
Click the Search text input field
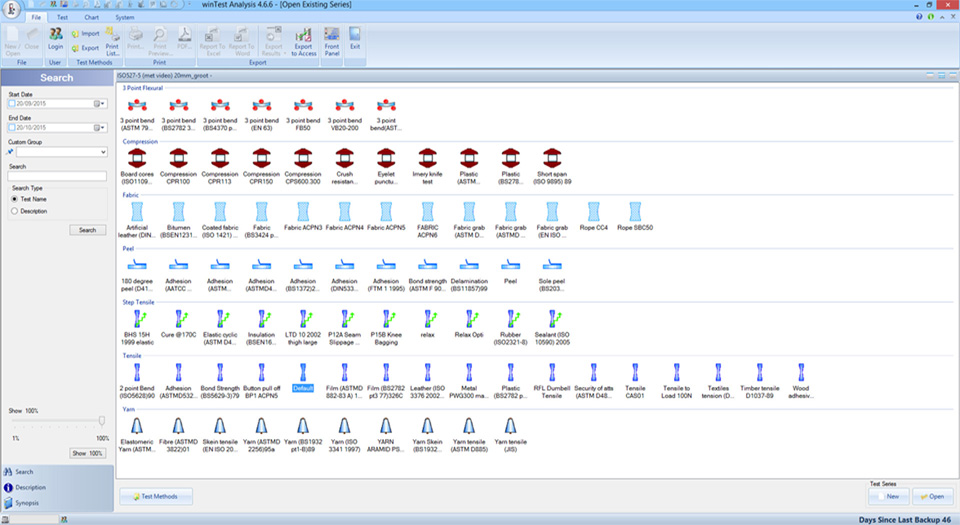tap(57, 176)
